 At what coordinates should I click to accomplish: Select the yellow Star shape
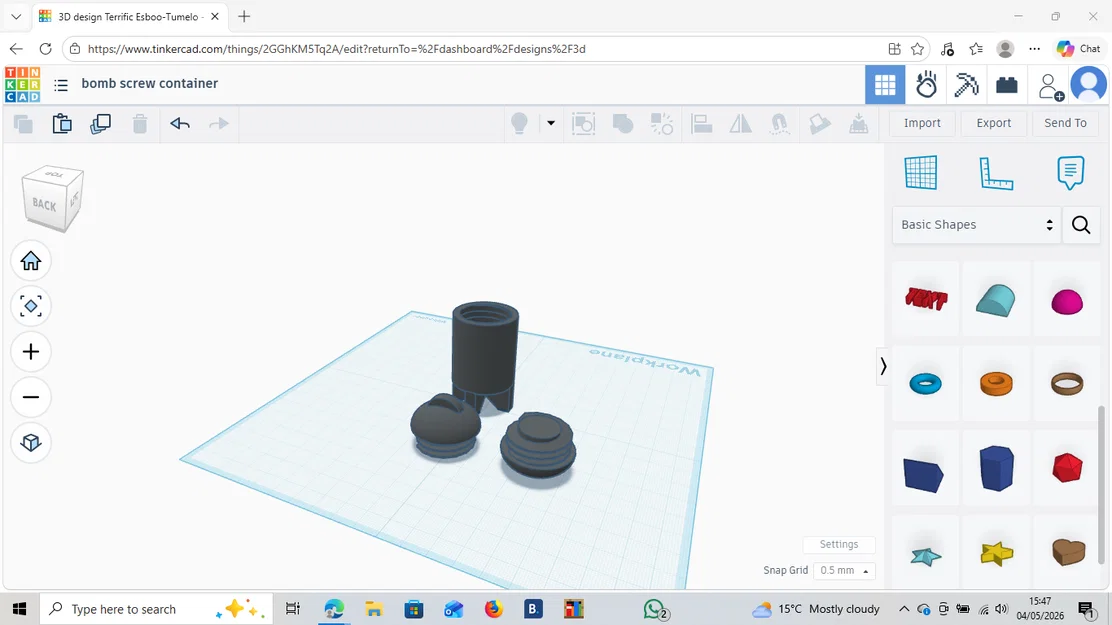pyautogui.click(x=996, y=553)
